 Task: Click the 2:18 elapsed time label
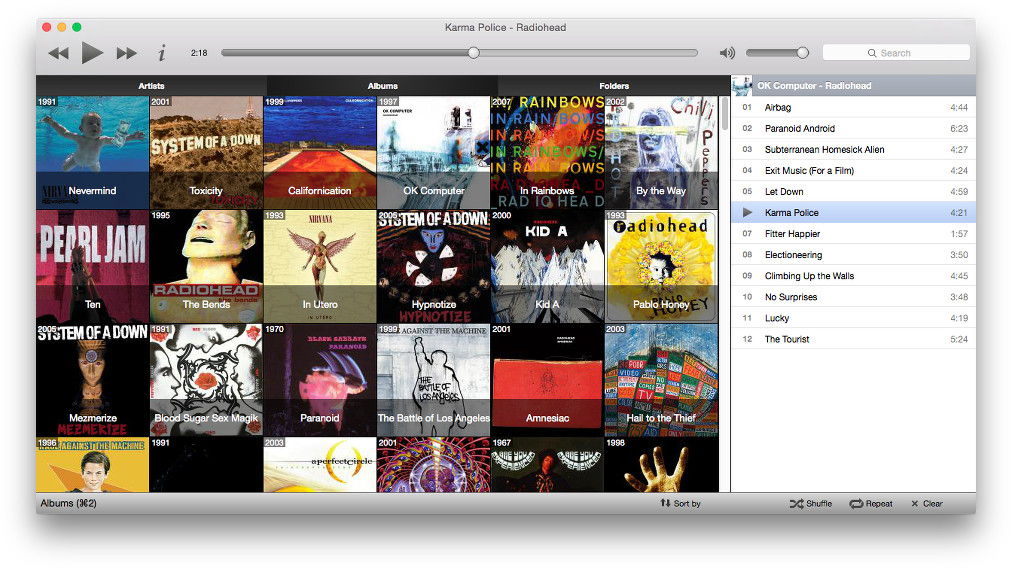coord(199,53)
